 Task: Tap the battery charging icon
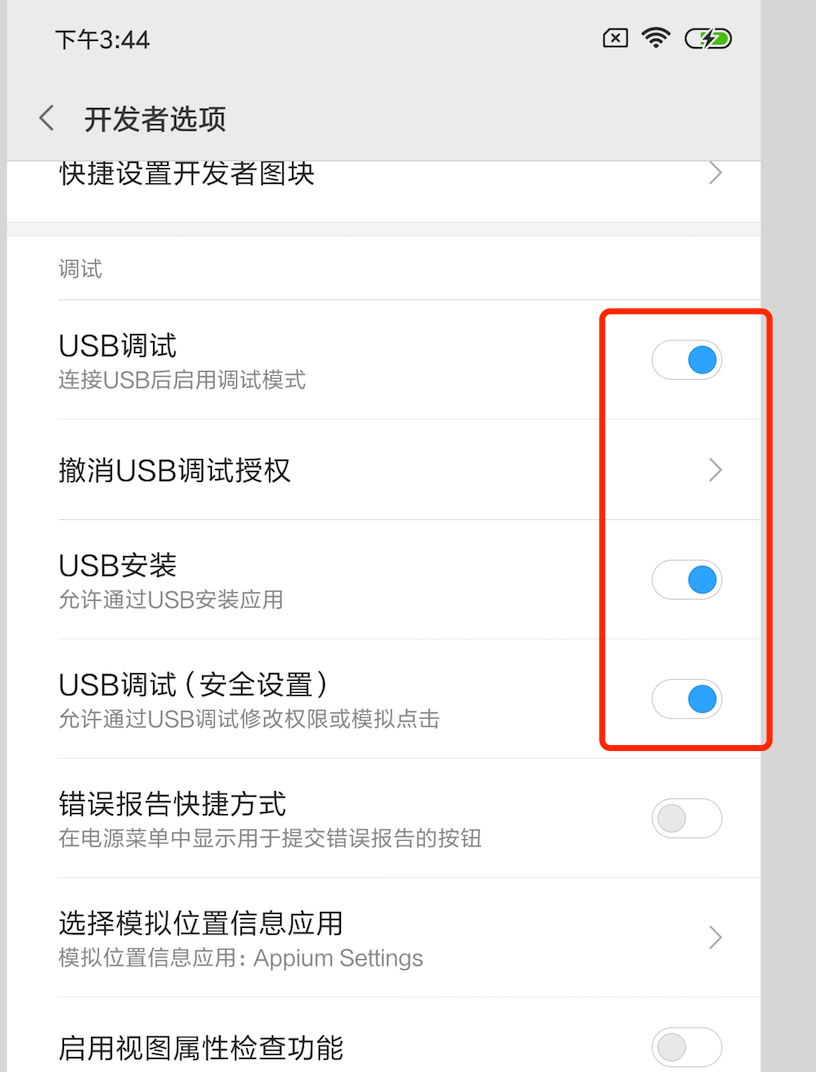click(708, 38)
